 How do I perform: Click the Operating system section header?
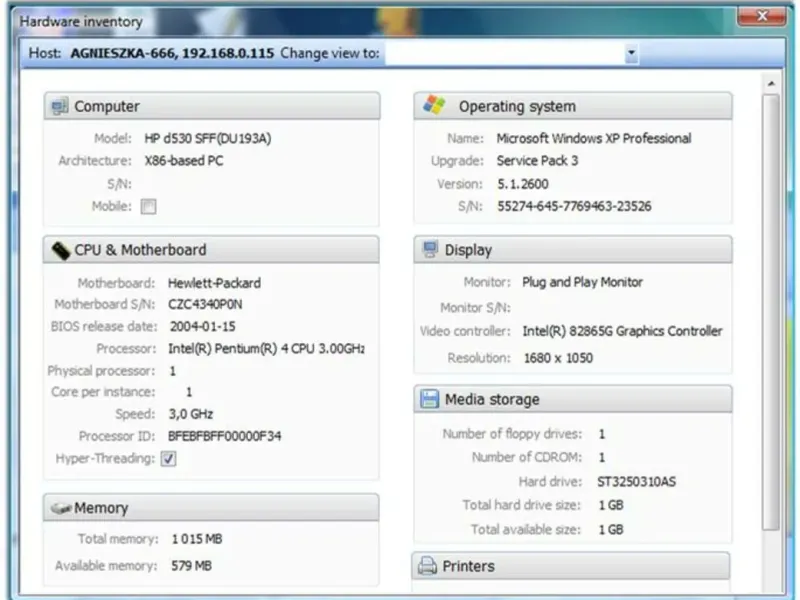click(x=573, y=106)
